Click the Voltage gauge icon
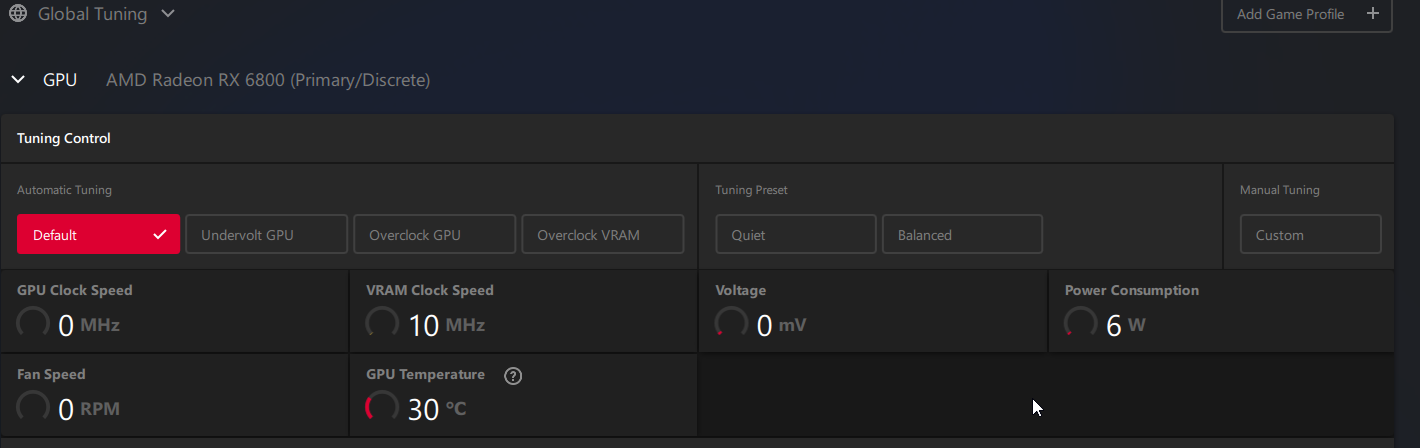Screen dimensions: 1420x448 (x=731, y=323)
